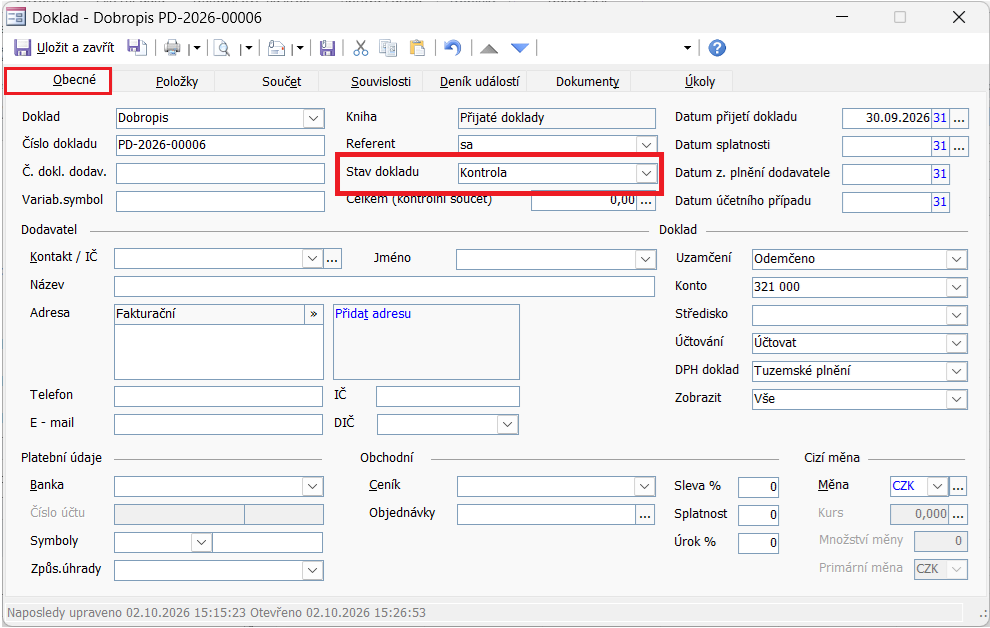Click into the E - mail field
The image size is (990, 628).
pyautogui.click(x=218, y=424)
